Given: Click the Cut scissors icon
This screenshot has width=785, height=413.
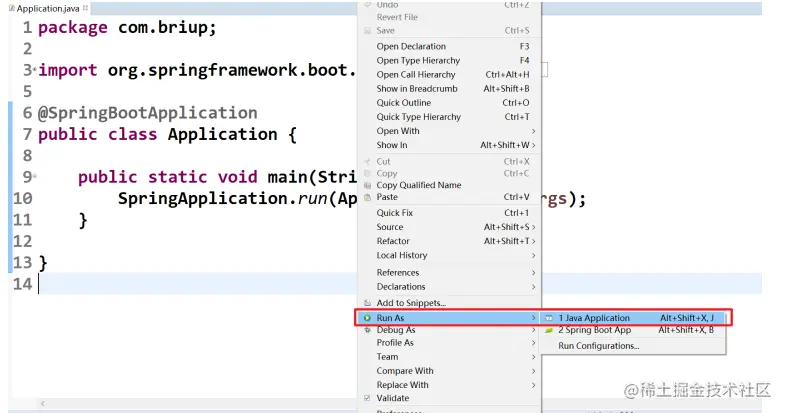Looking at the screenshot, I should point(367,162).
